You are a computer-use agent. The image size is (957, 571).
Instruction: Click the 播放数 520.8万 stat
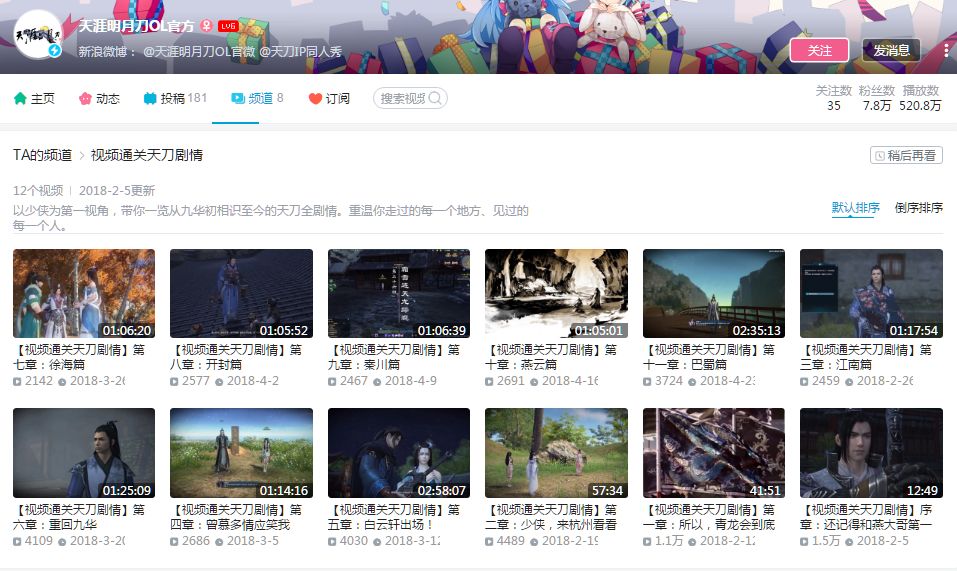[920, 98]
